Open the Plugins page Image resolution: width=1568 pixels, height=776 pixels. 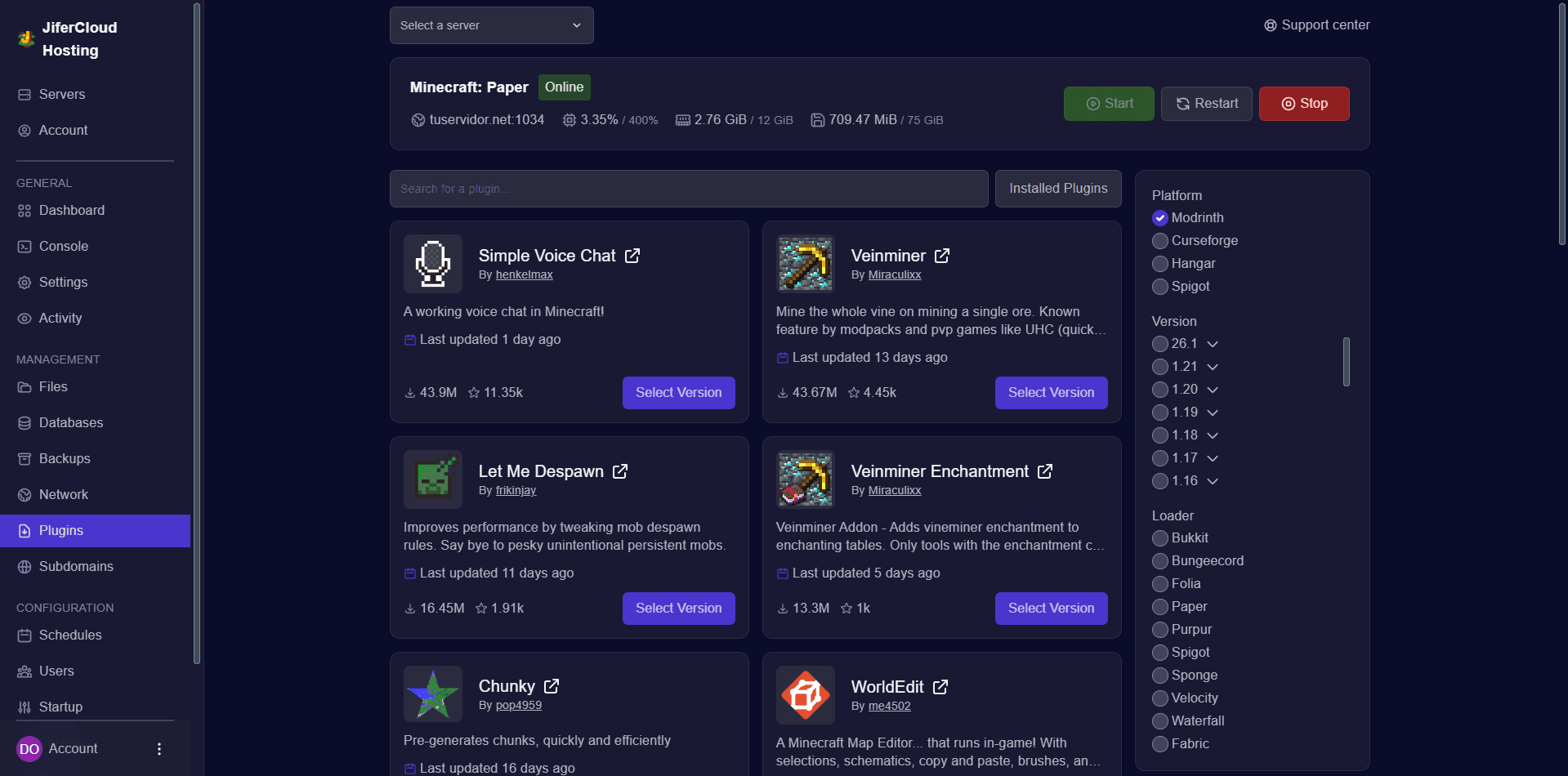click(95, 531)
